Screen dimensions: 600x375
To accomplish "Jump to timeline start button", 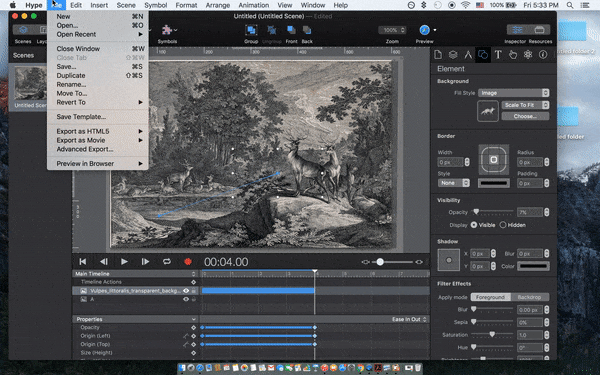I will point(83,262).
